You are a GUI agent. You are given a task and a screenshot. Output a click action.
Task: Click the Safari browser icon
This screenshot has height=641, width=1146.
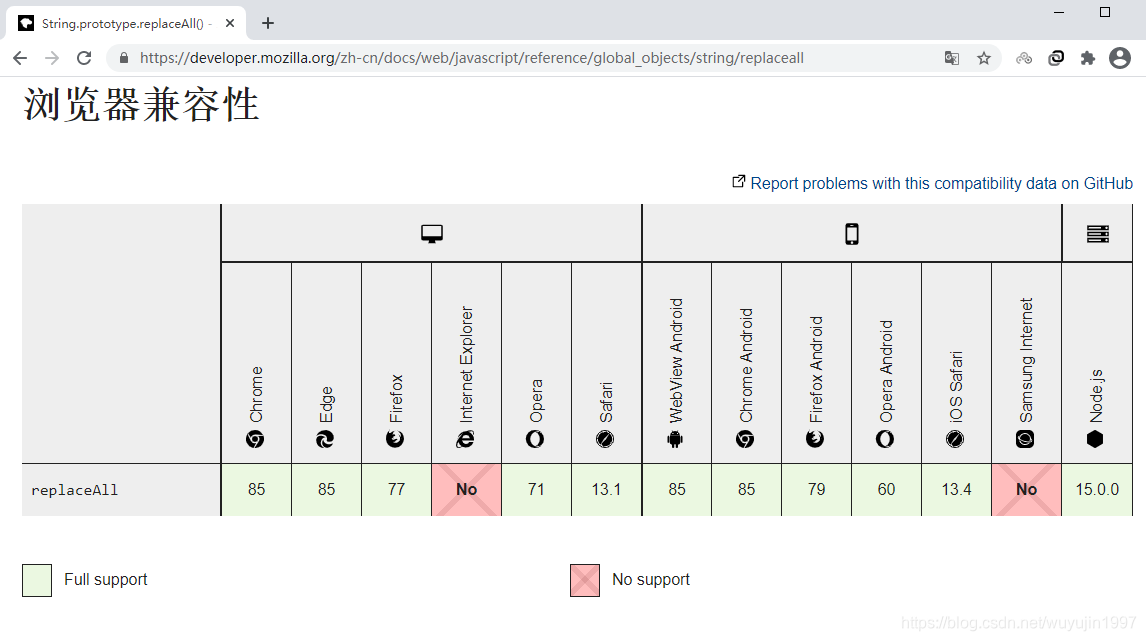[x=606, y=438]
